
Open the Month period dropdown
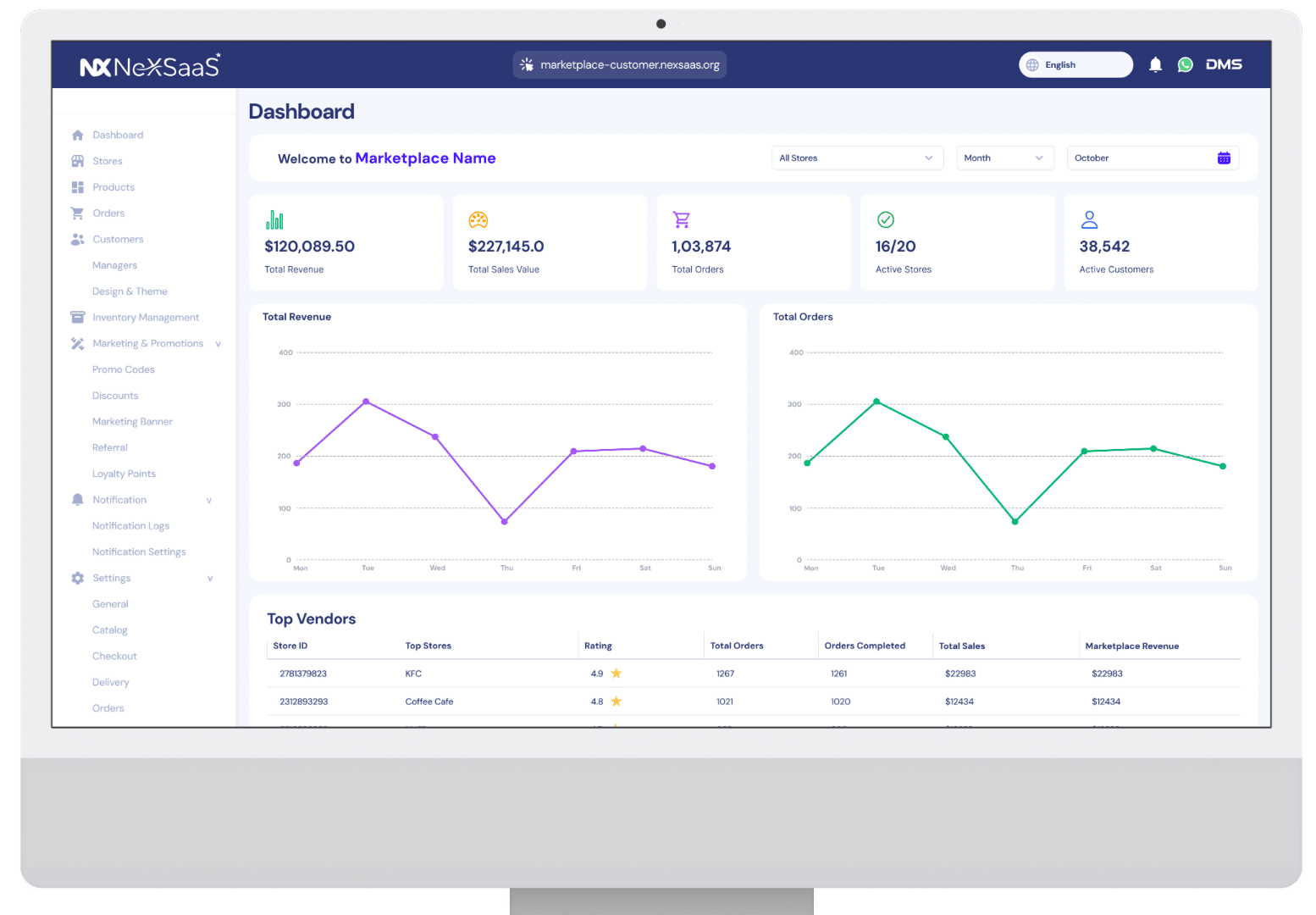(1004, 158)
